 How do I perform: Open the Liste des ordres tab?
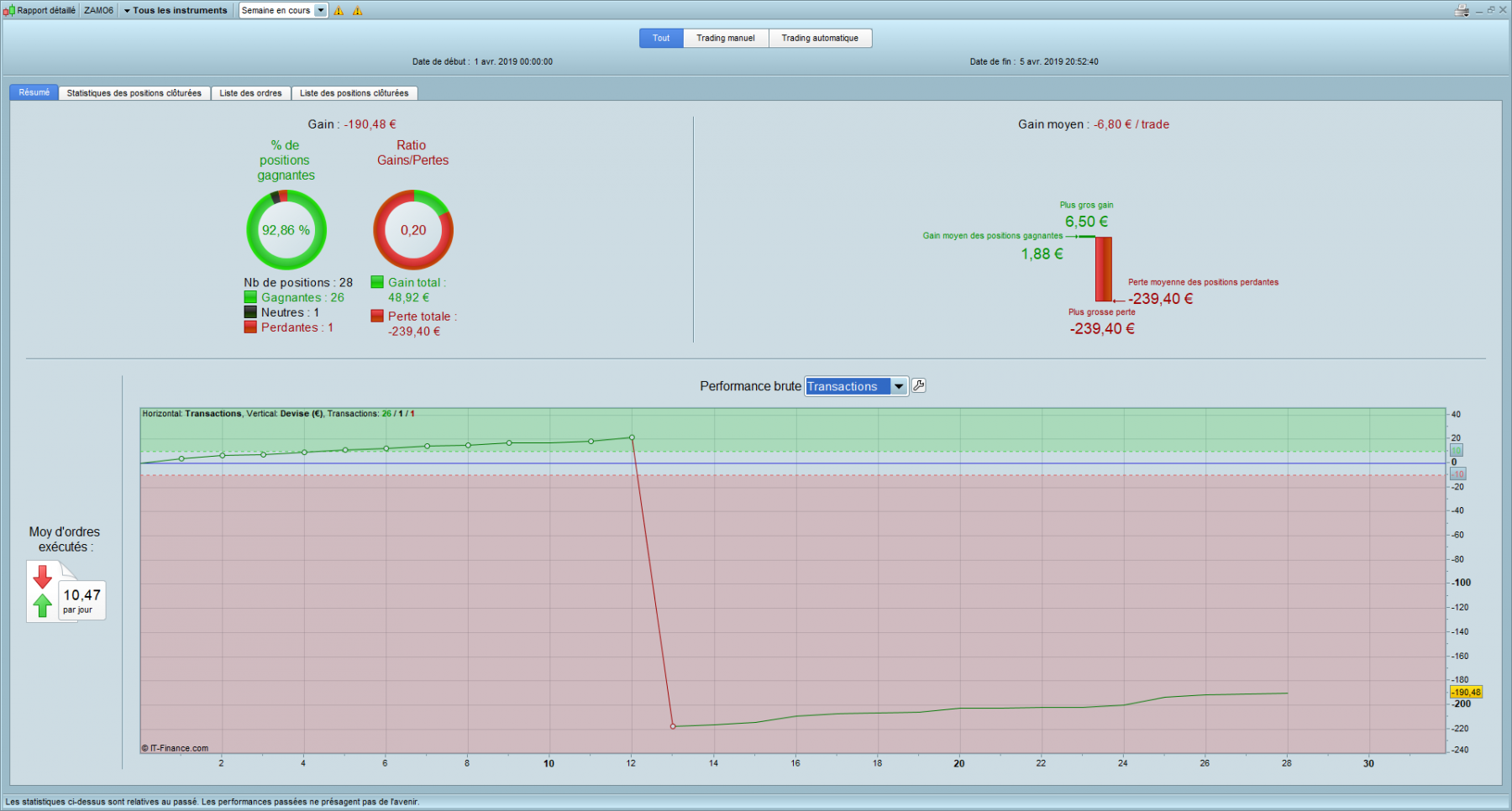click(x=250, y=93)
